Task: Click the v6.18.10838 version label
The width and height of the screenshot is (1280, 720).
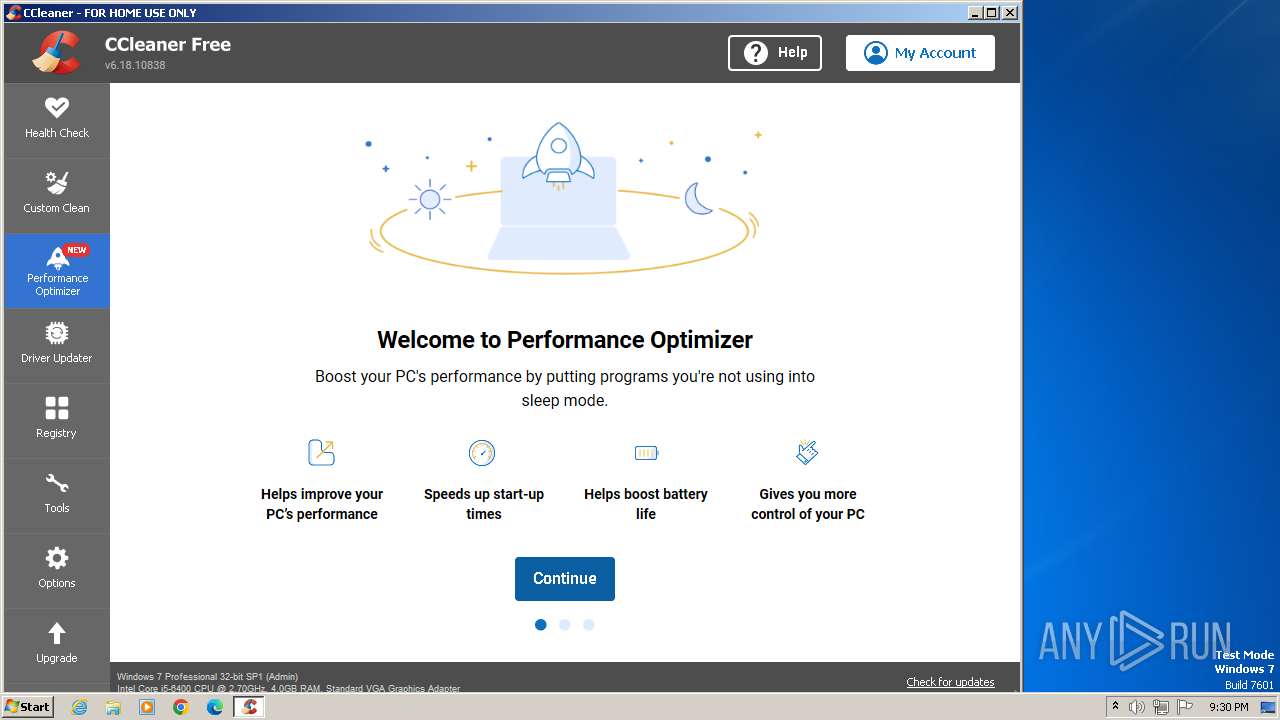Action: (135, 65)
